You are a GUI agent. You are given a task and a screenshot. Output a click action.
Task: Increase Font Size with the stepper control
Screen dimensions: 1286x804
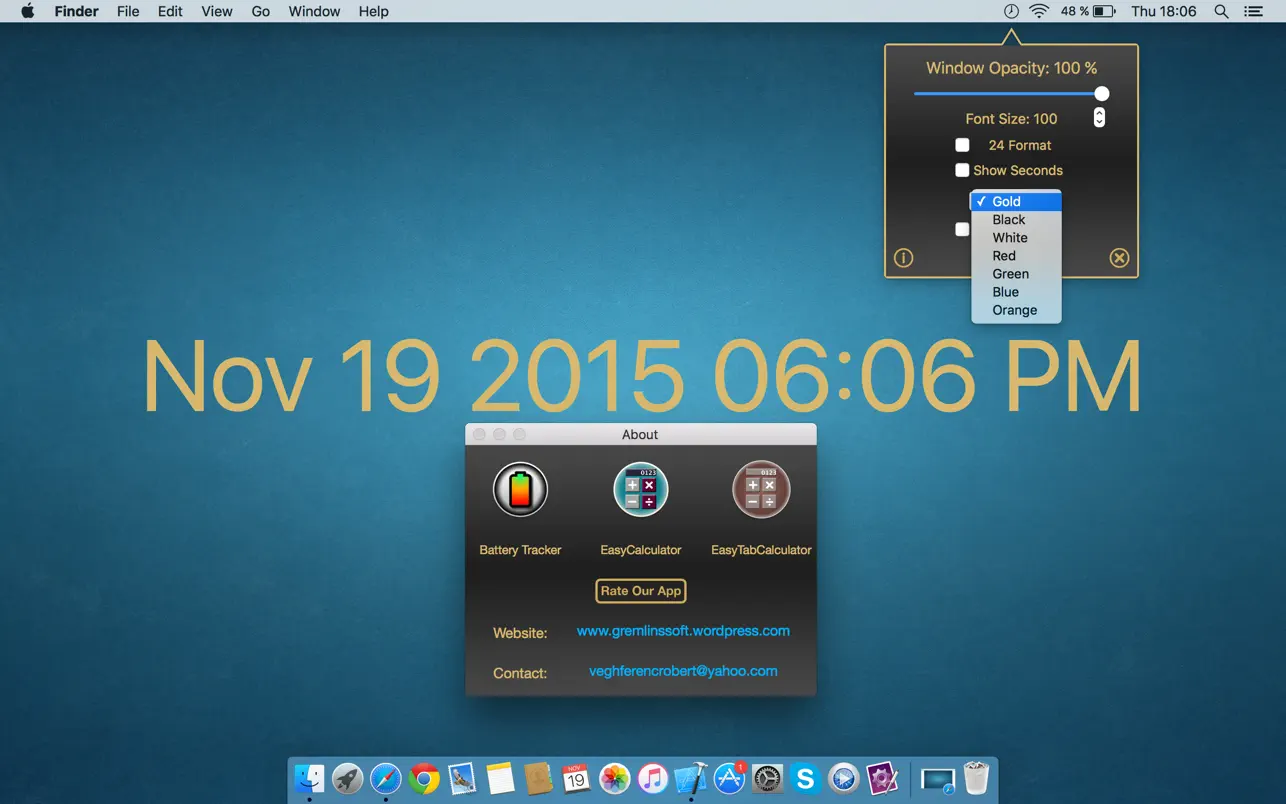tap(1098, 112)
